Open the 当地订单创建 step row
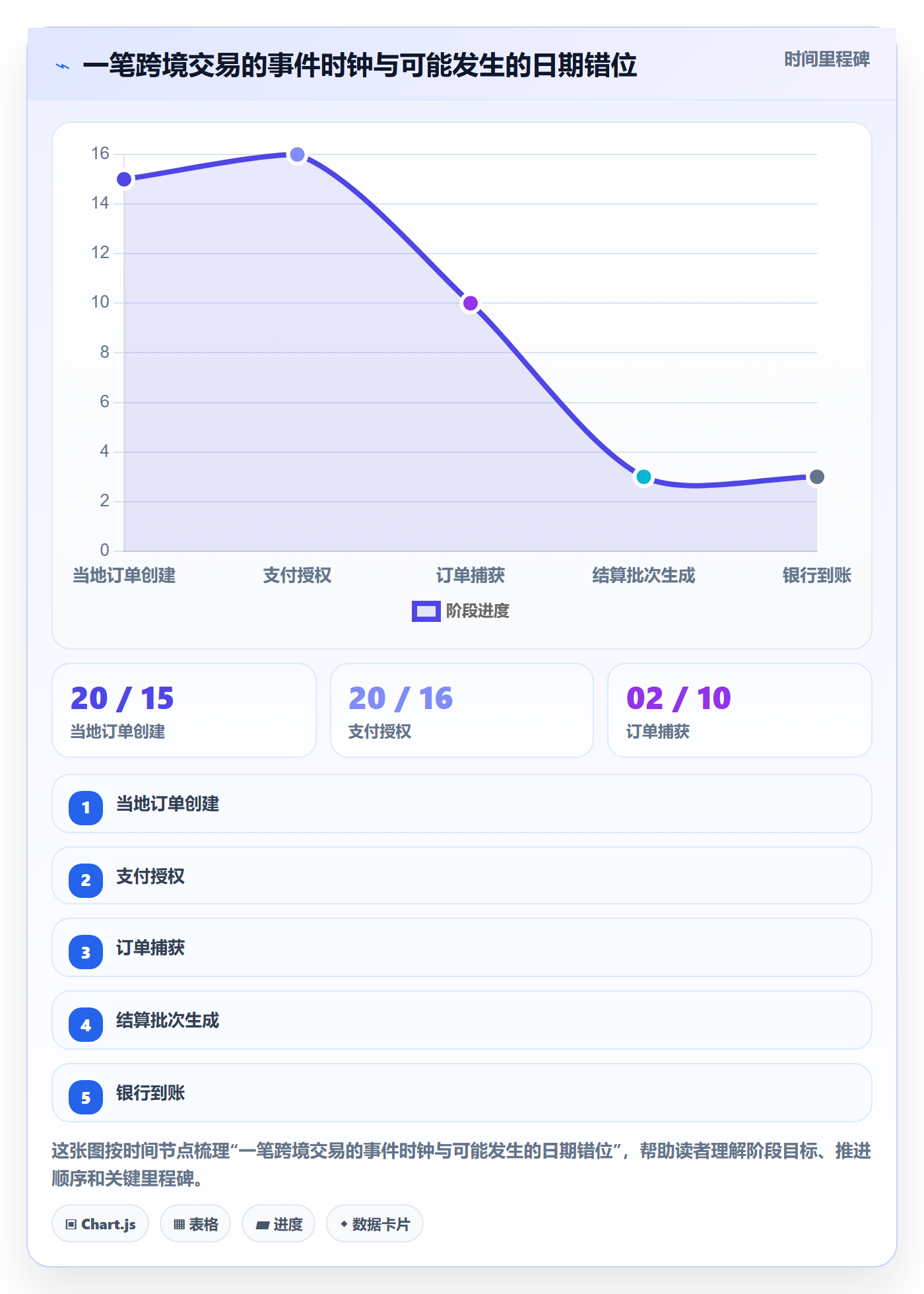 pyautogui.click(x=462, y=803)
